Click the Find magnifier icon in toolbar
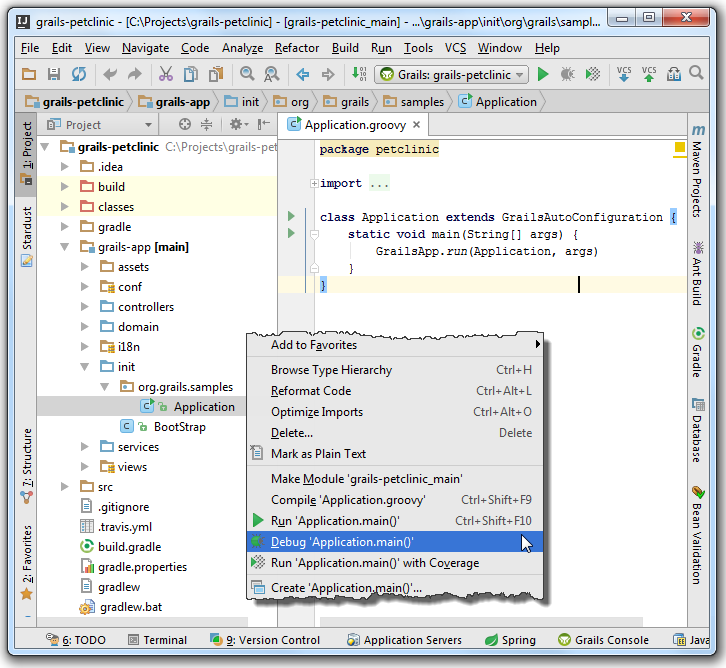Screen dimensions: 726x668 click(x=246, y=74)
